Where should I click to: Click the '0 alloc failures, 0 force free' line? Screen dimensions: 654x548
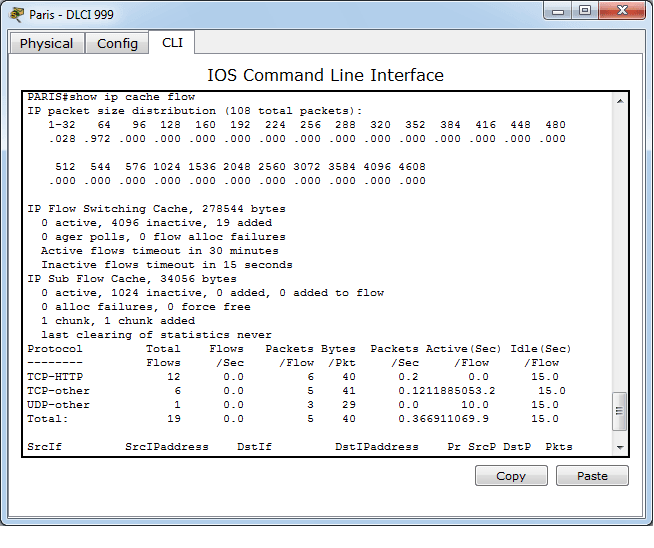tap(146, 307)
